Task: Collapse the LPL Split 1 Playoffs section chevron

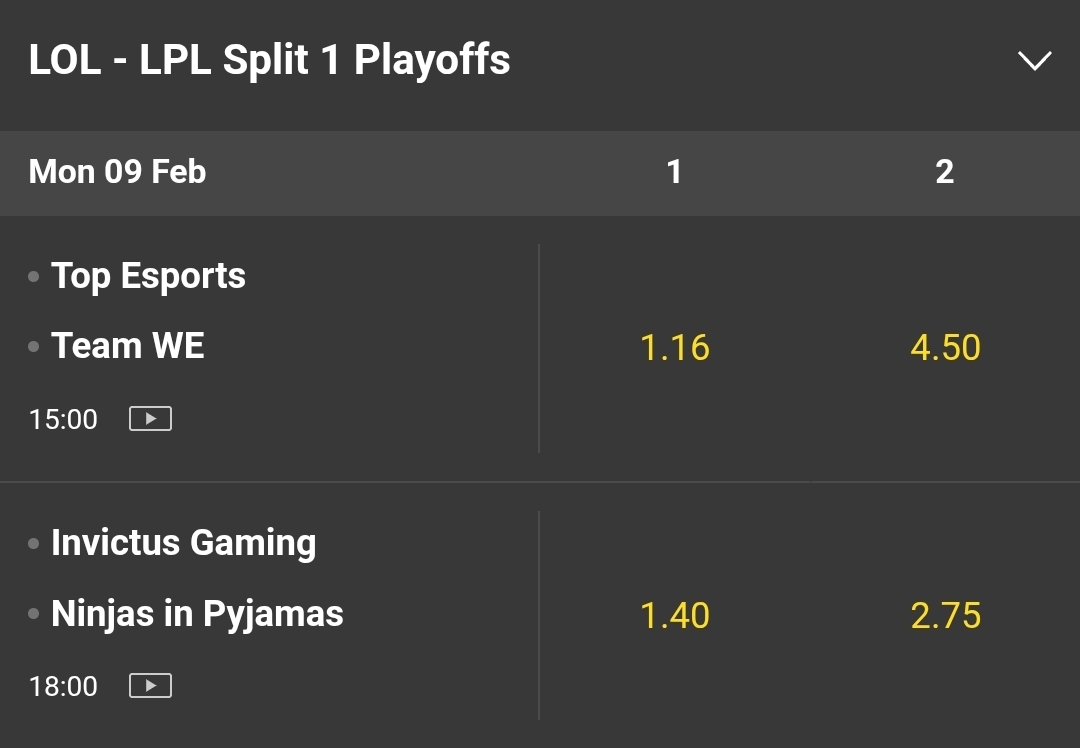Action: pos(1034,61)
